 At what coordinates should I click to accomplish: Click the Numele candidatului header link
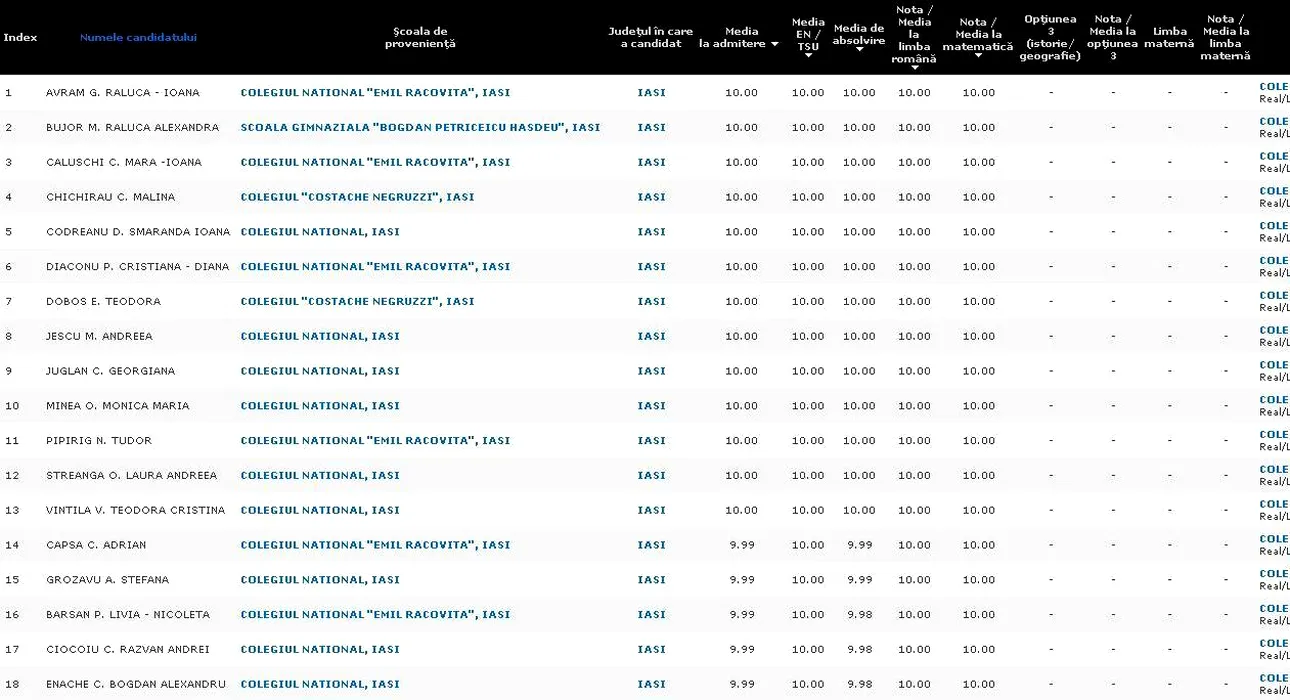[138, 37]
